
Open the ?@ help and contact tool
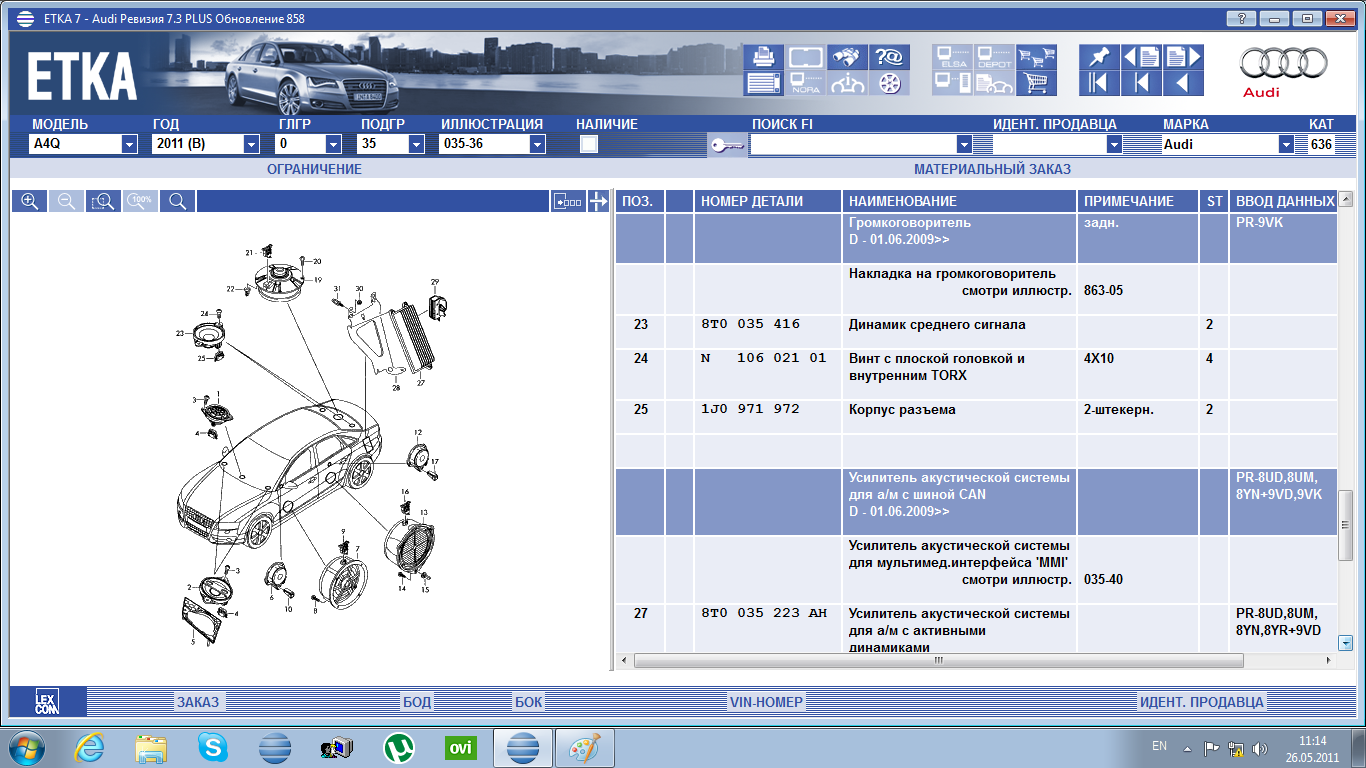tap(887, 58)
